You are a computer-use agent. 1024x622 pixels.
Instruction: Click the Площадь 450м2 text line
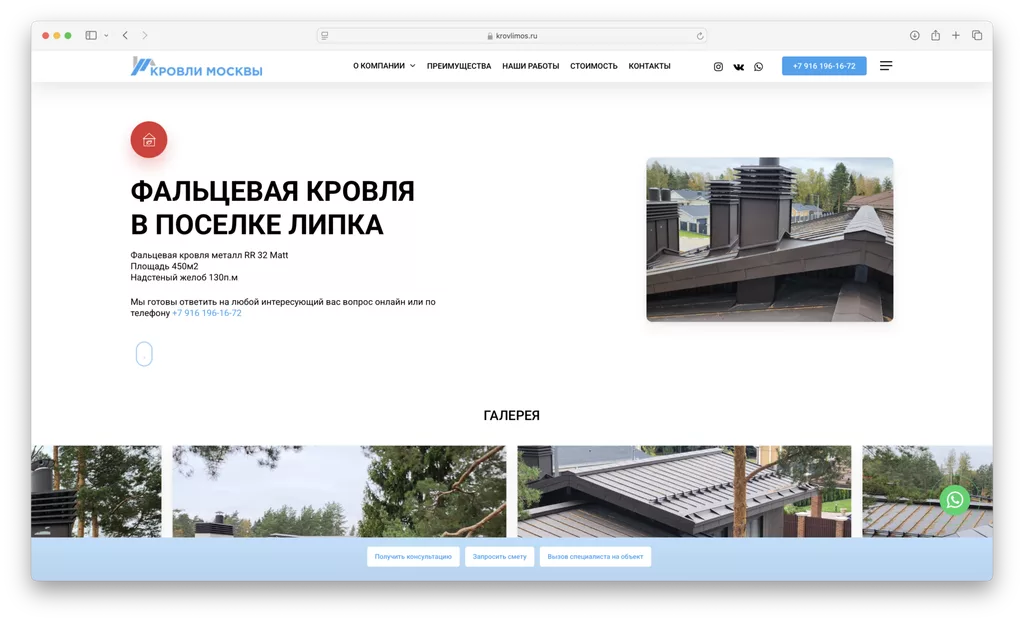(164, 267)
